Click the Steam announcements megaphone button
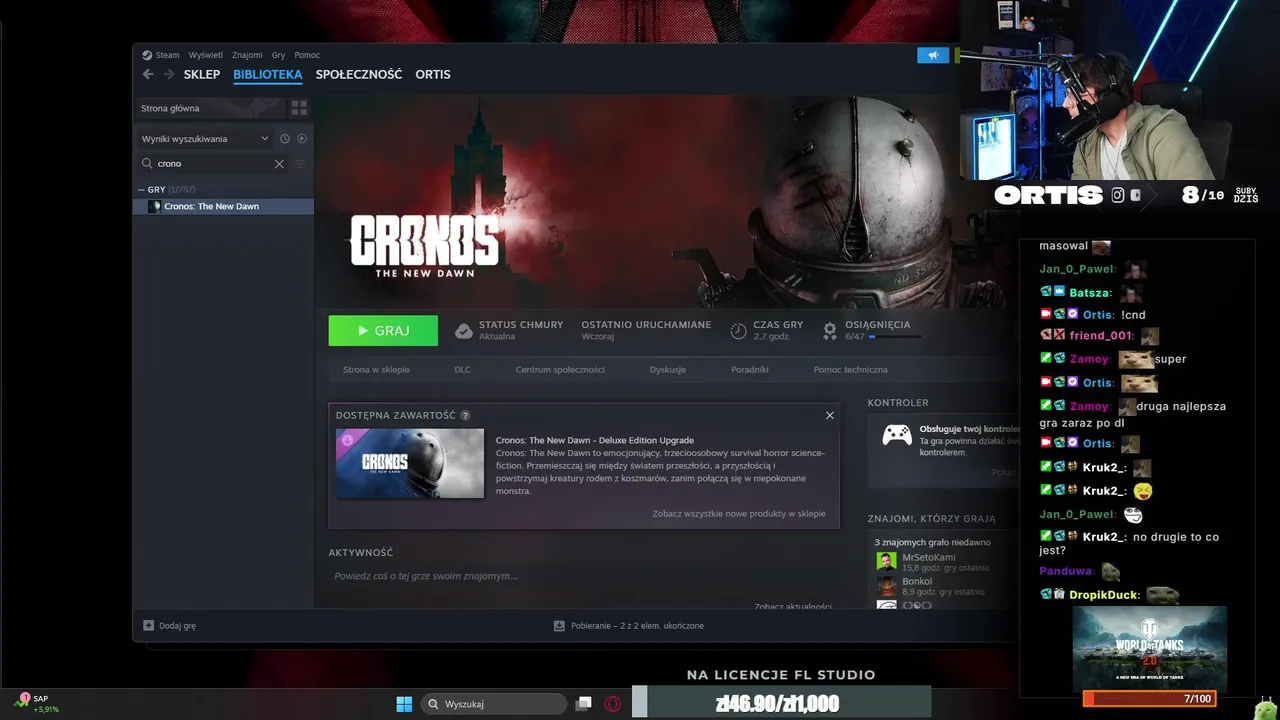 click(x=933, y=55)
